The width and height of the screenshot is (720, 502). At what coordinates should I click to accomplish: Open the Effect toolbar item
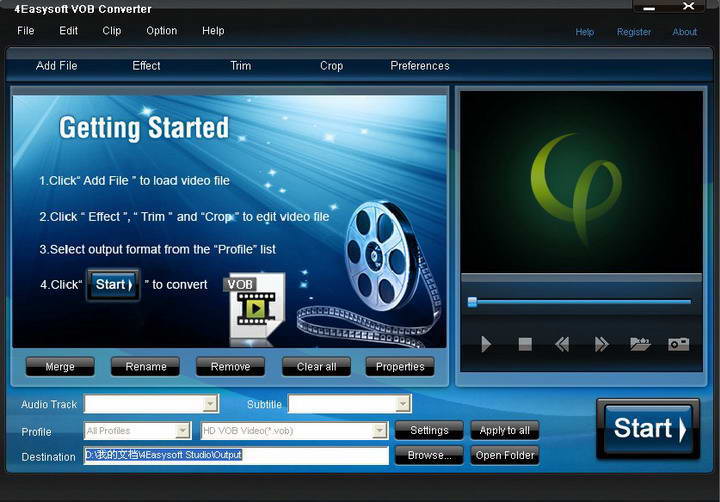tap(146, 66)
